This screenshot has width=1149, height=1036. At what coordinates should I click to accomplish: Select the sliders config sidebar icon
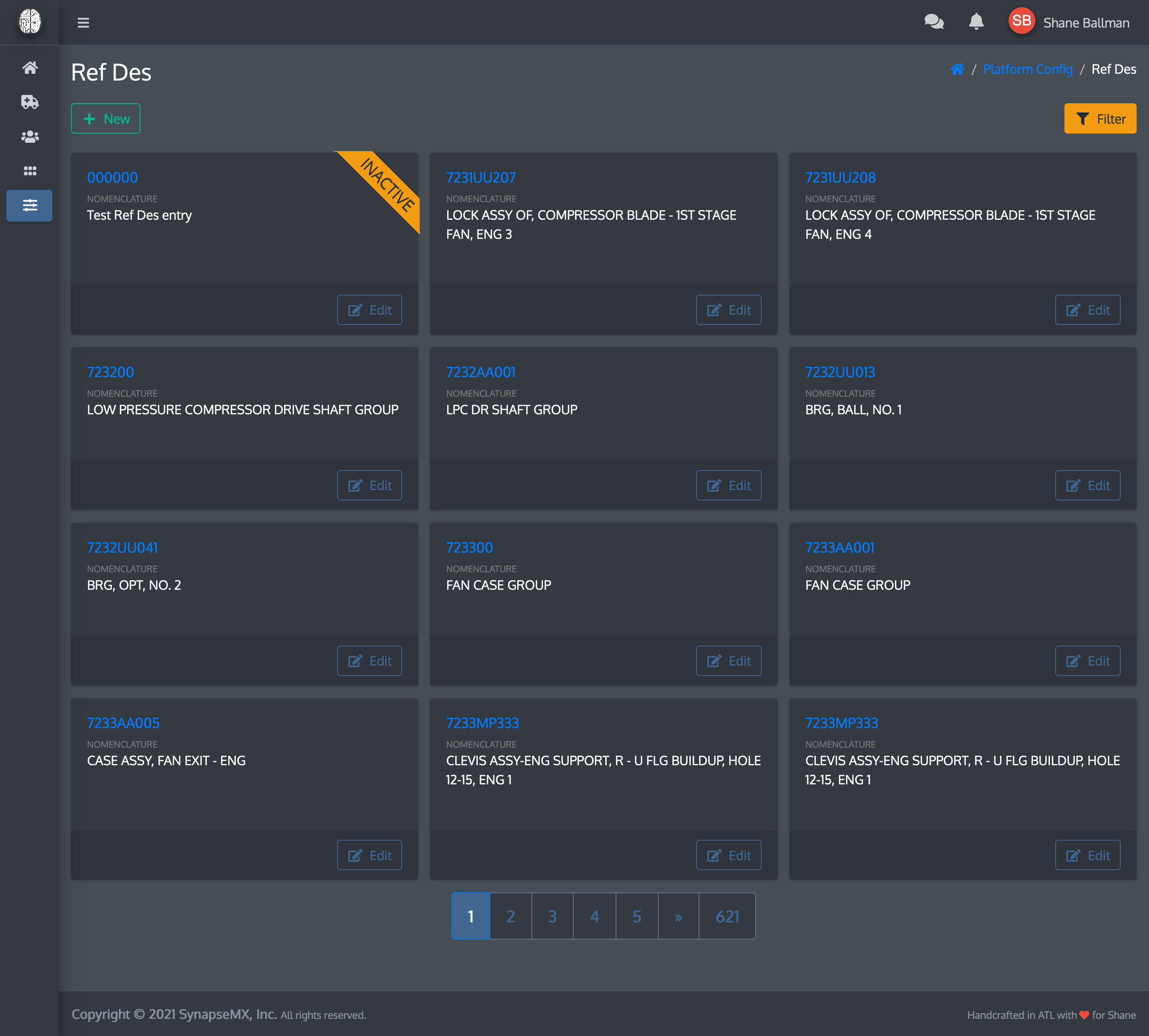(x=30, y=205)
